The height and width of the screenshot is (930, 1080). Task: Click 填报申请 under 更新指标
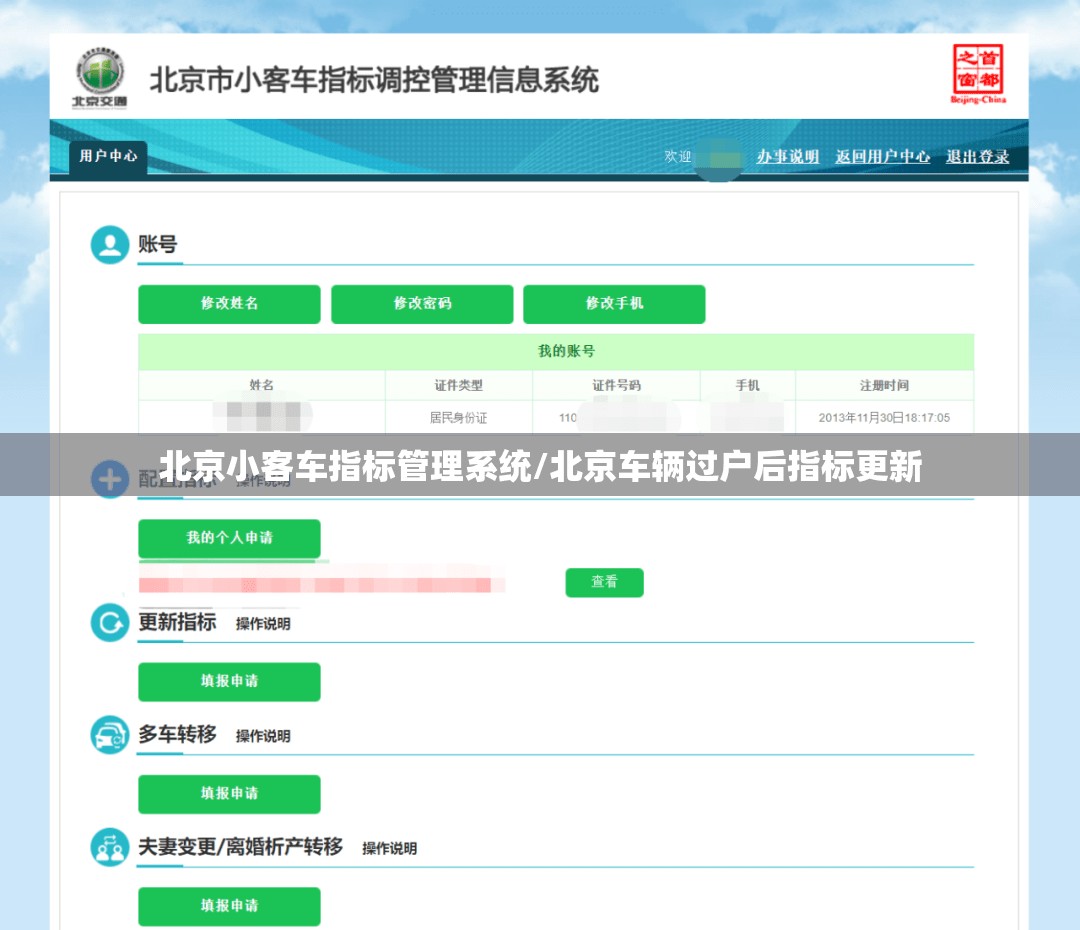[229, 681]
